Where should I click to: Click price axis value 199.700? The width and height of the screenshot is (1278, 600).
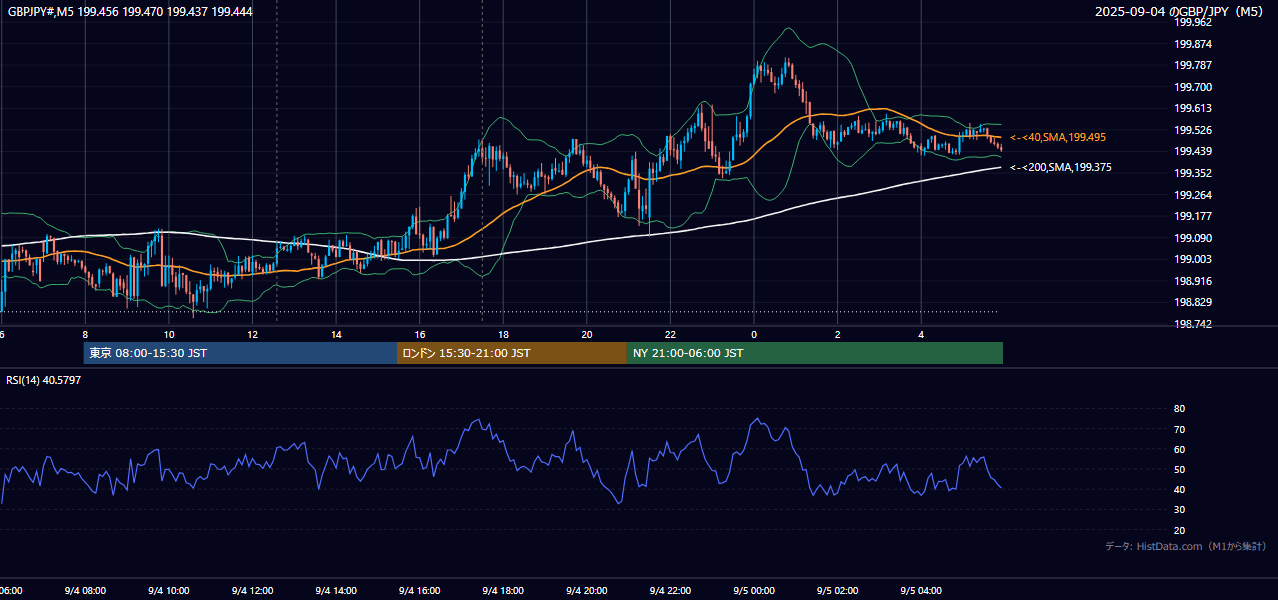[1193, 87]
